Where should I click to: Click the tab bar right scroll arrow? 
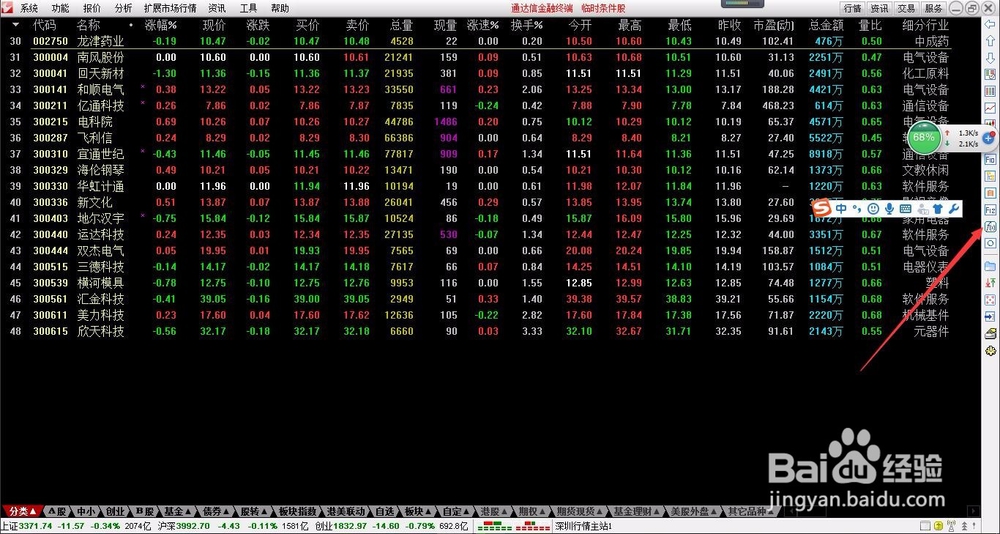pos(973,512)
